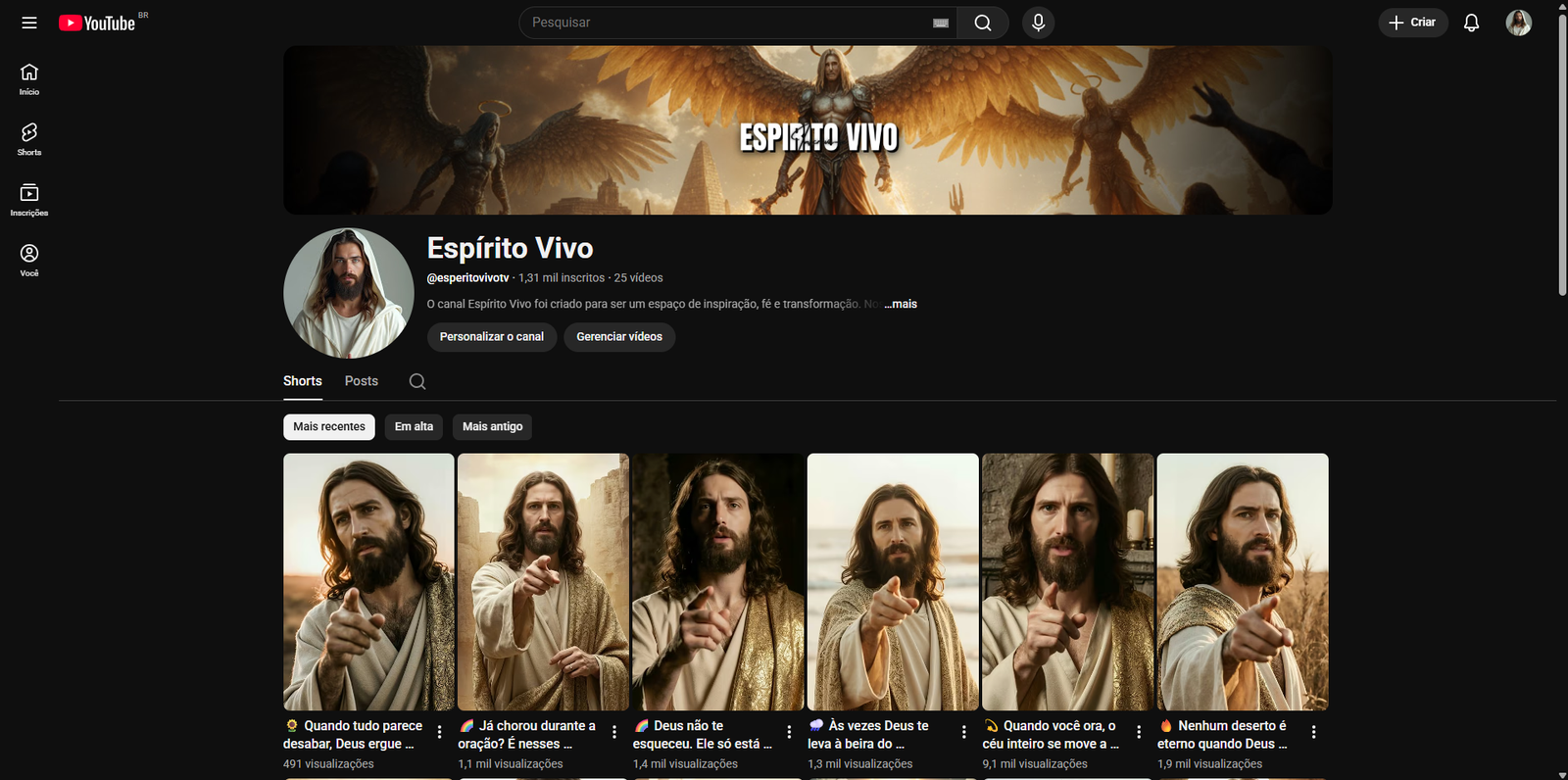Open options menu for "Nenhum deserto é eterno" short

point(1313,732)
